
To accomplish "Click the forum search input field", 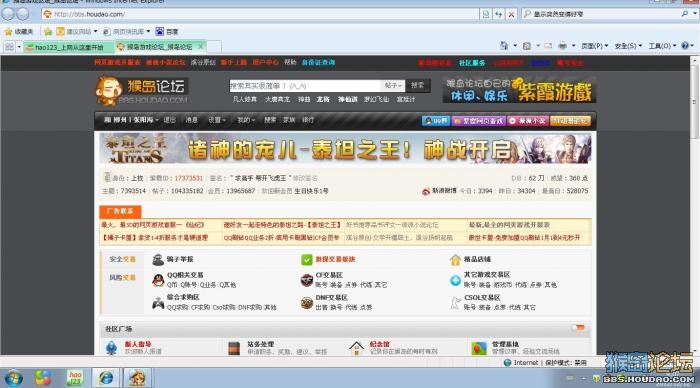I will pos(305,86).
